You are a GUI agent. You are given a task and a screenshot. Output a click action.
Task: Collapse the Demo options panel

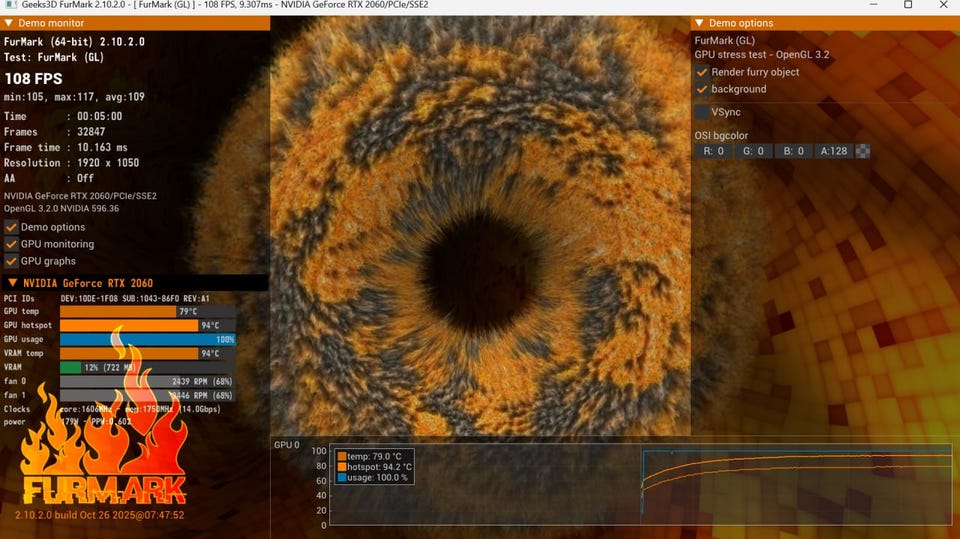(699, 23)
